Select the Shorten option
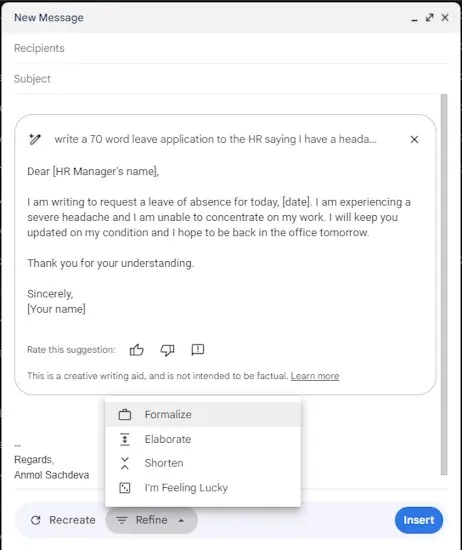462x550 pixels. (x=203, y=463)
